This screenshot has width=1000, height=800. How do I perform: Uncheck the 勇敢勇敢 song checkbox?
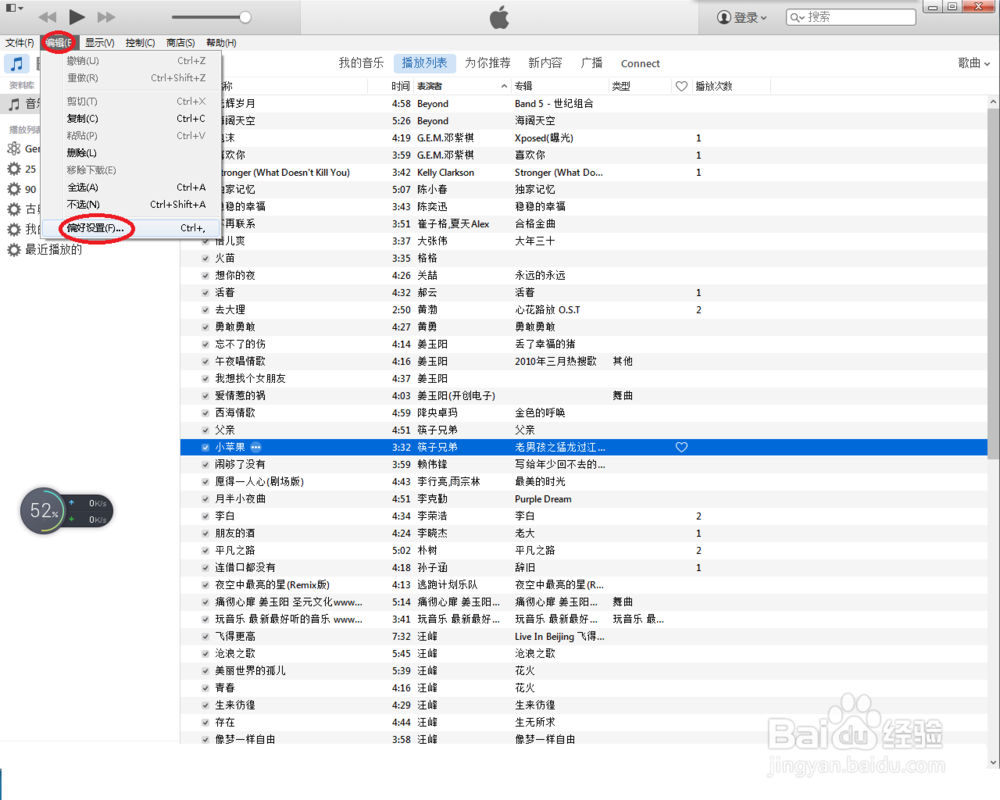(205, 327)
